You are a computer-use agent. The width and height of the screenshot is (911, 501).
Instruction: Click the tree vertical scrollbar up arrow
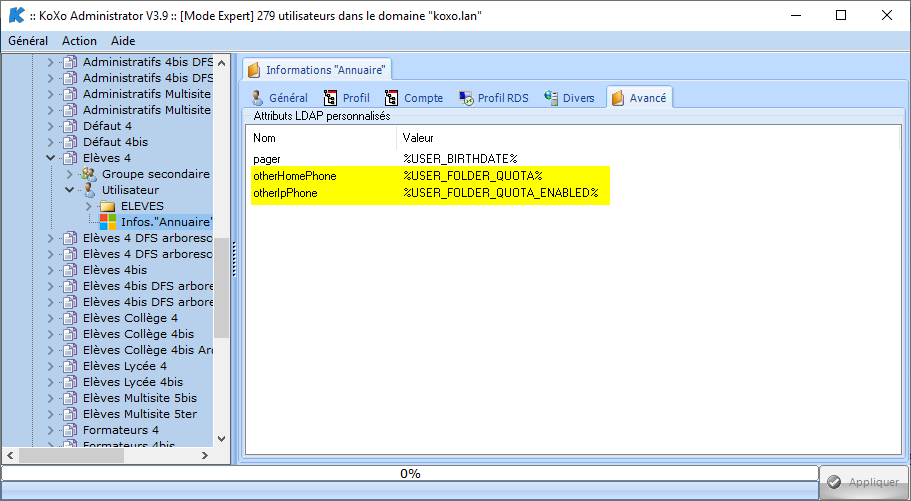click(x=221, y=62)
